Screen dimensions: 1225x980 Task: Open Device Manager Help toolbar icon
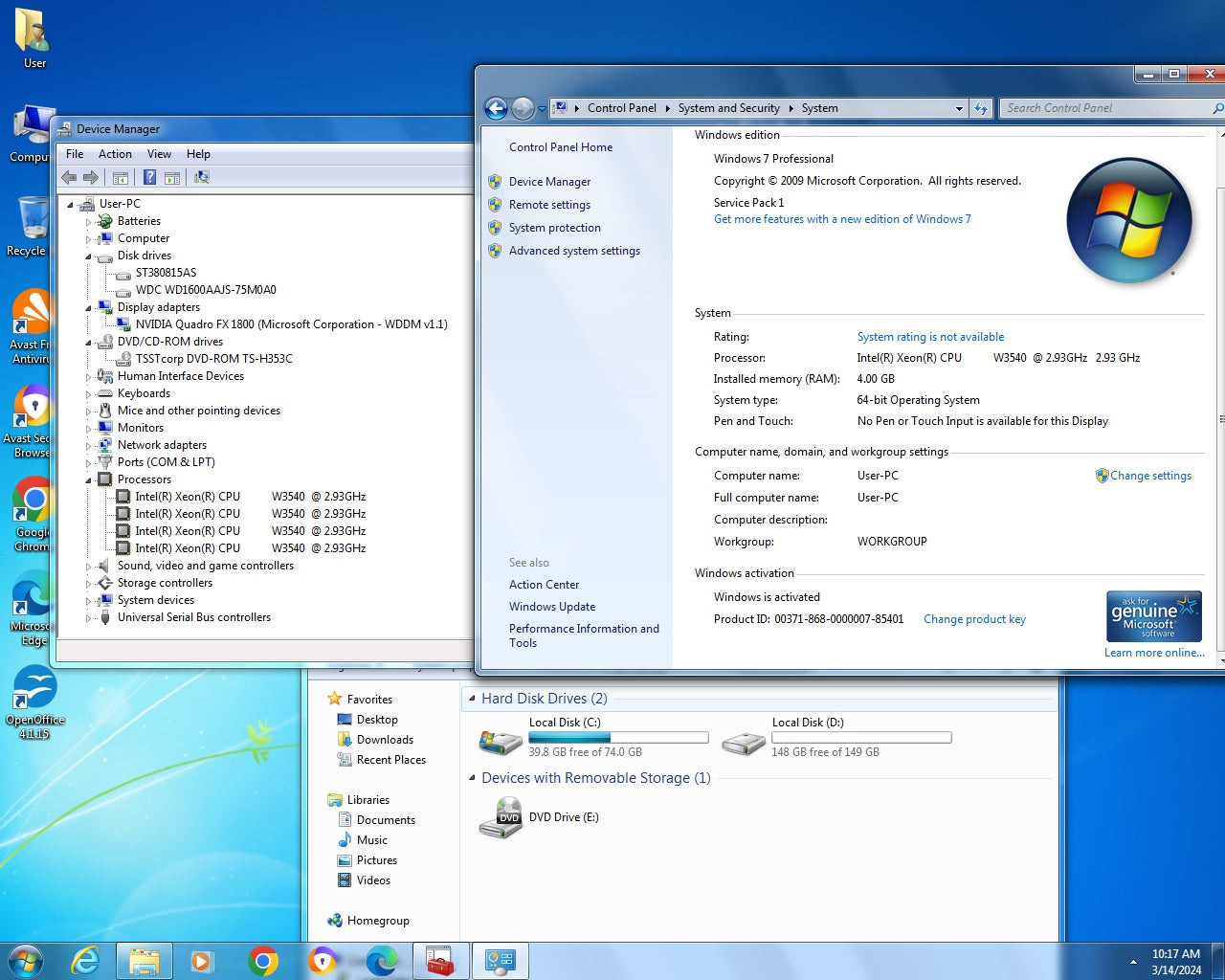tap(149, 177)
